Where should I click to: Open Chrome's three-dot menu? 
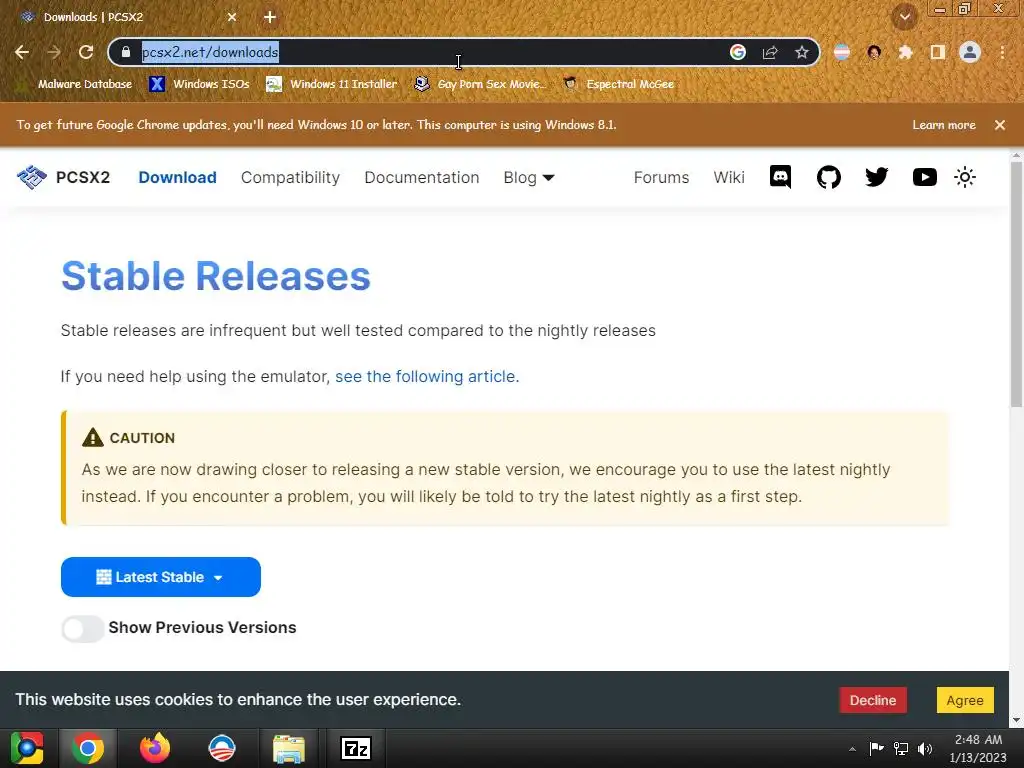pos(1002,52)
